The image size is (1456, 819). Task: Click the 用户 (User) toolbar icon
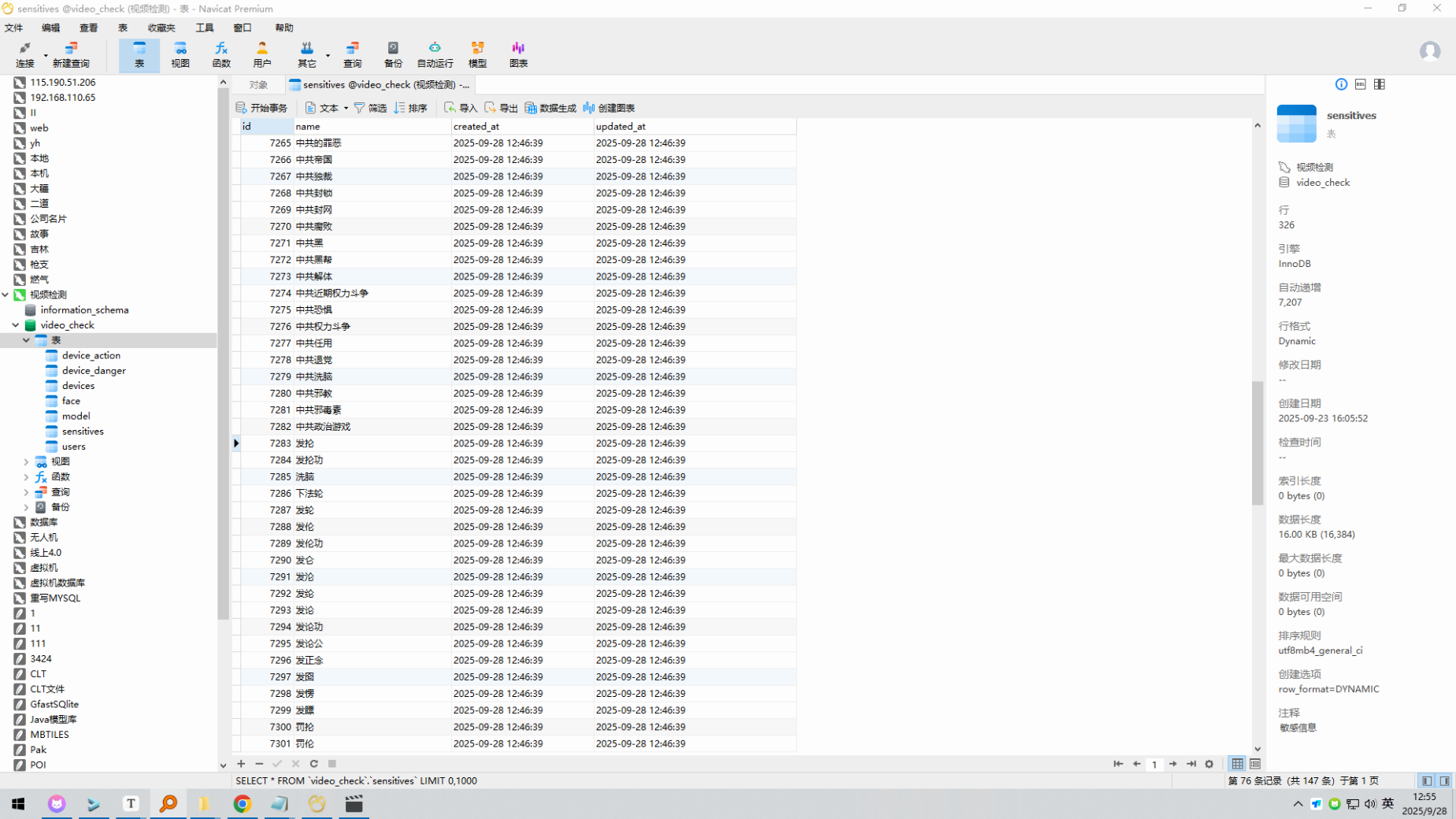click(262, 54)
